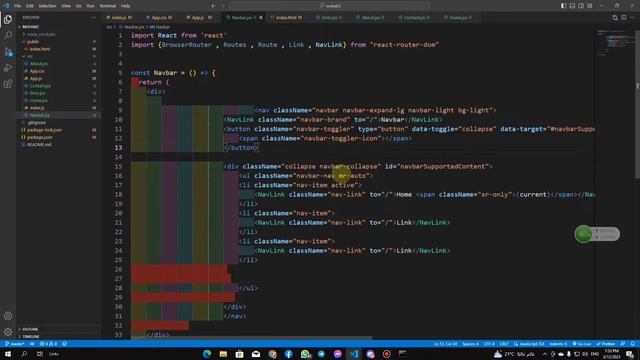Open the Help menu
The height and width of the screenshot is (360, 640).
click(x=125, y=6)
